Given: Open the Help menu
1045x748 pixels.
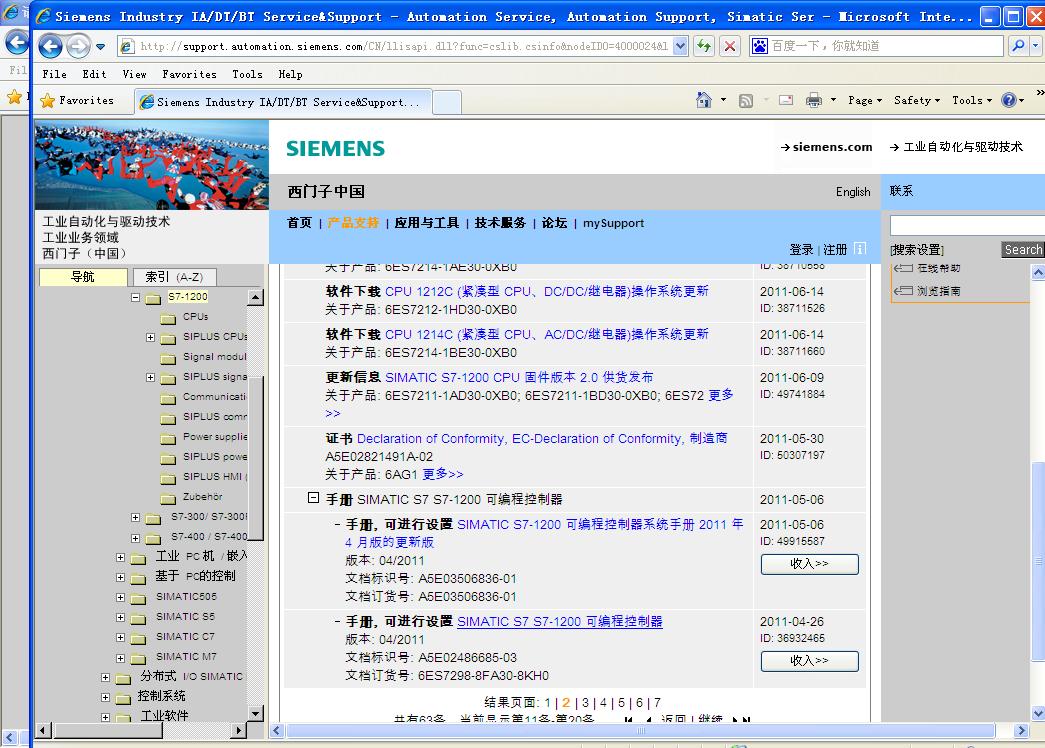Looking at the screenshot, I should pos(290,74).
